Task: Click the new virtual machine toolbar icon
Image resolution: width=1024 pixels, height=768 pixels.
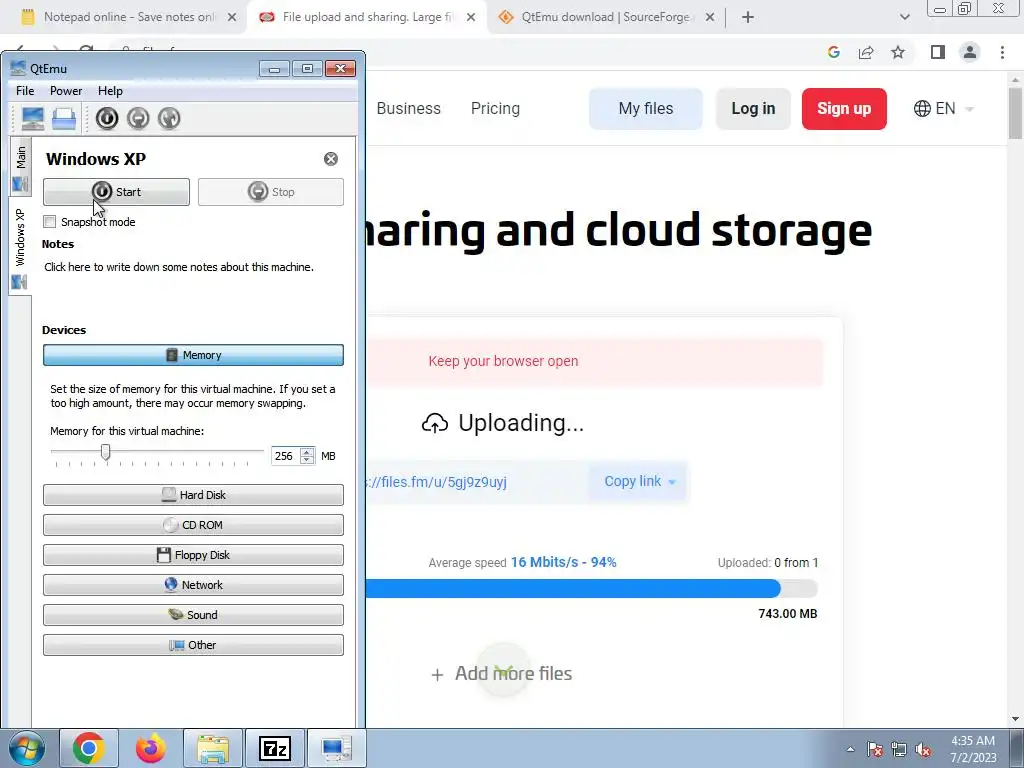Action: (x=33, y=118)
